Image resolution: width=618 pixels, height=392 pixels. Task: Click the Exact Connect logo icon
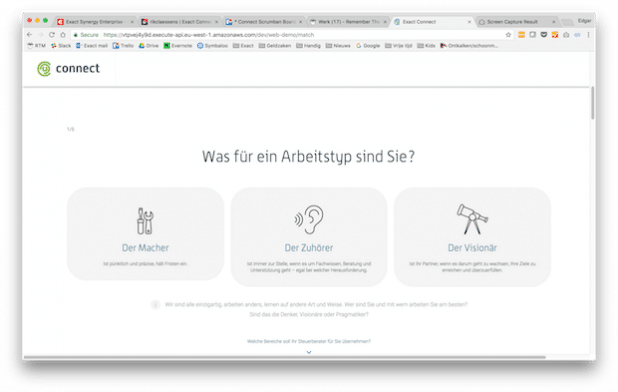click(x=44, y=69)
